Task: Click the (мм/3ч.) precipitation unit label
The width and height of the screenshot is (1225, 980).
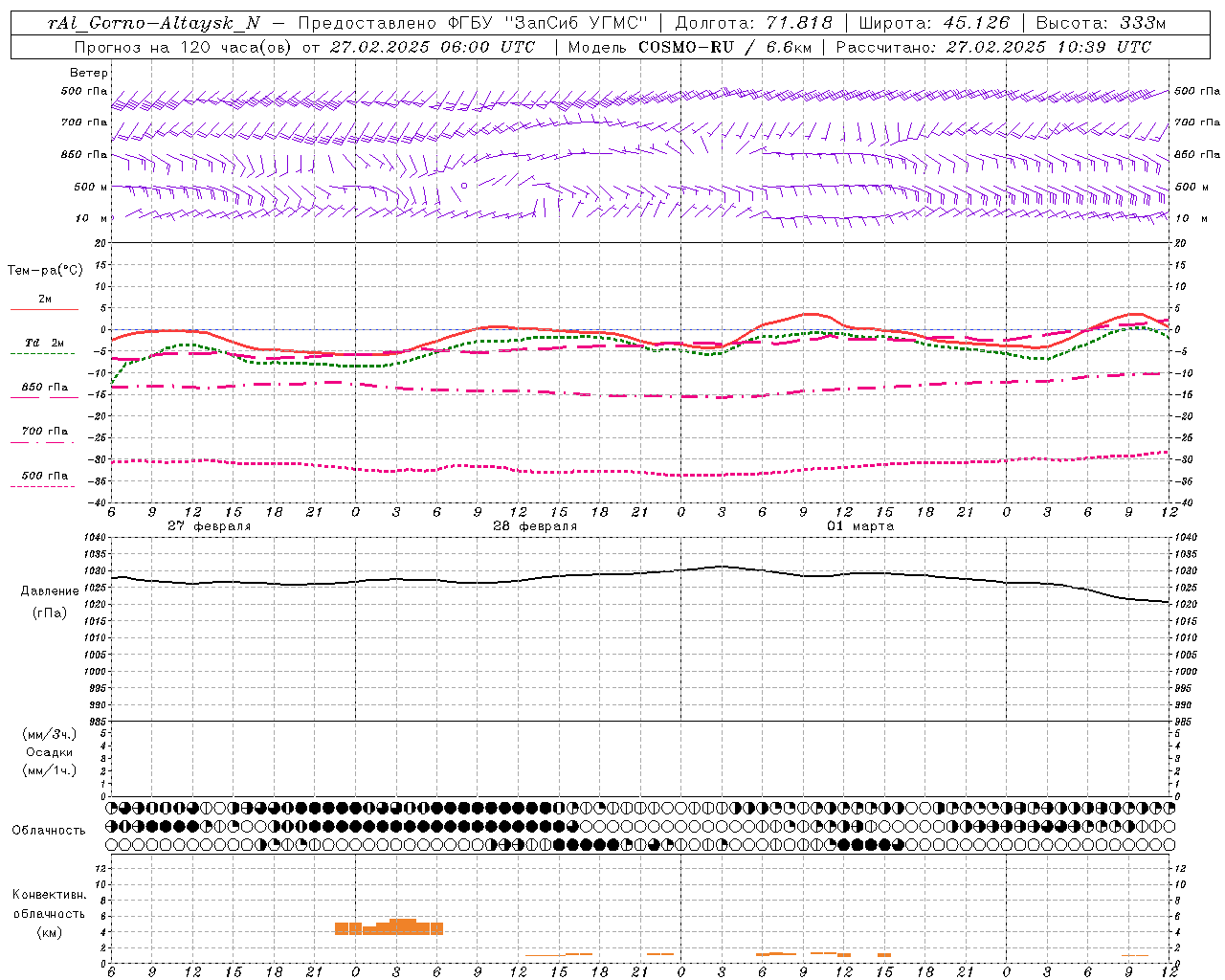Action: coord(50,734)
